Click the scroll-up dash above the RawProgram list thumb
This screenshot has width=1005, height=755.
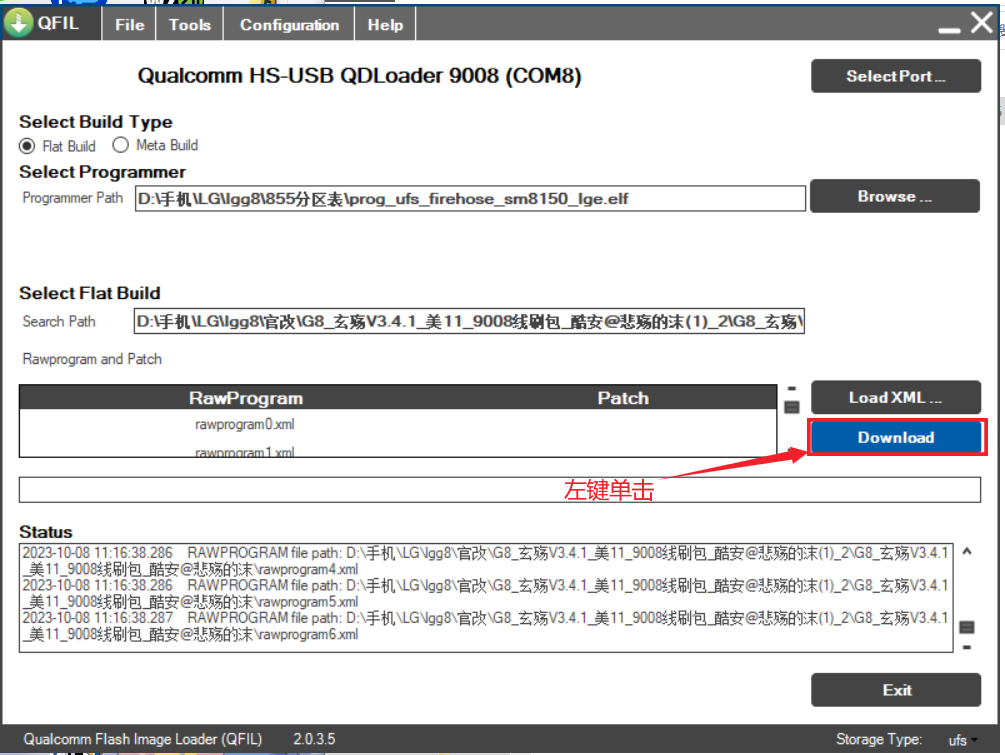pos(791,389)
